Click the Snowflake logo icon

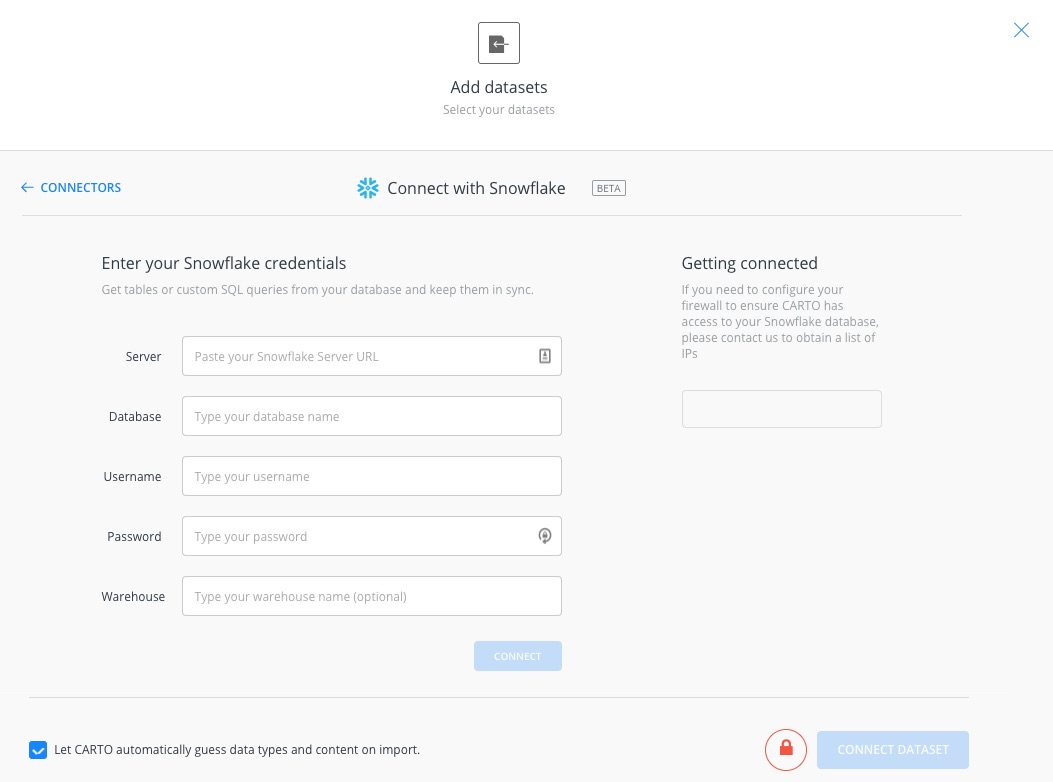367,188
